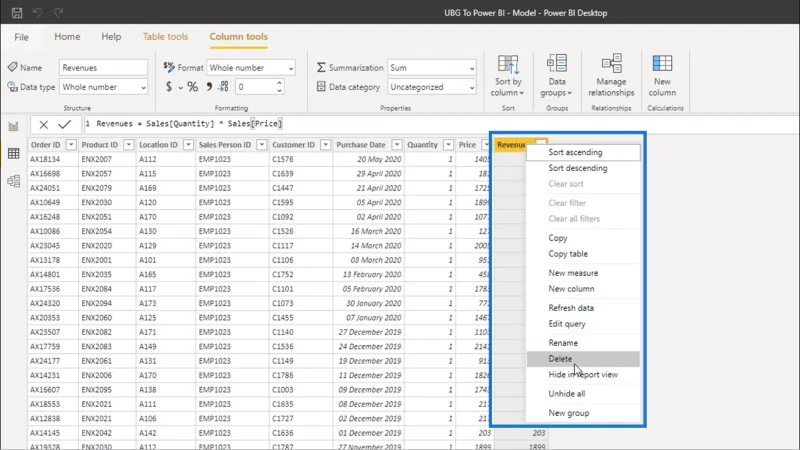Image resolution: width=800 pixels, height=450 pixels.
Task: Open the Format dropdown
Action: coord(251,67)
